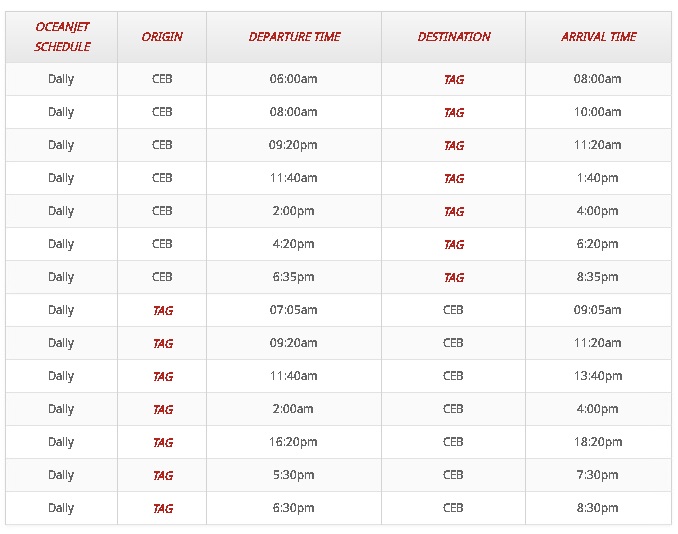Image resolution: width=678 pixels, height=534 pixels.
Task: Select the 2:00am departure time cell
Action: [293, 409]
